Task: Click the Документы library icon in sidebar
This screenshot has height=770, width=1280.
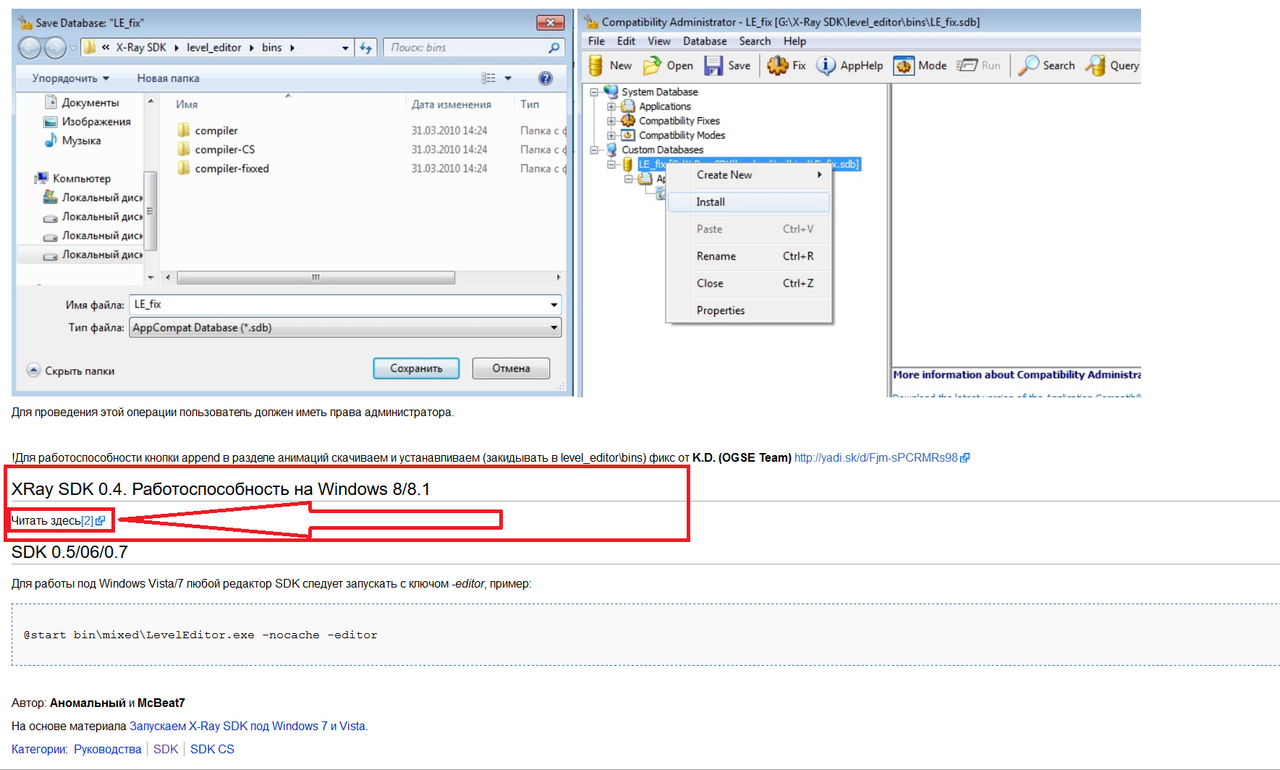Action: coord(51,102)
